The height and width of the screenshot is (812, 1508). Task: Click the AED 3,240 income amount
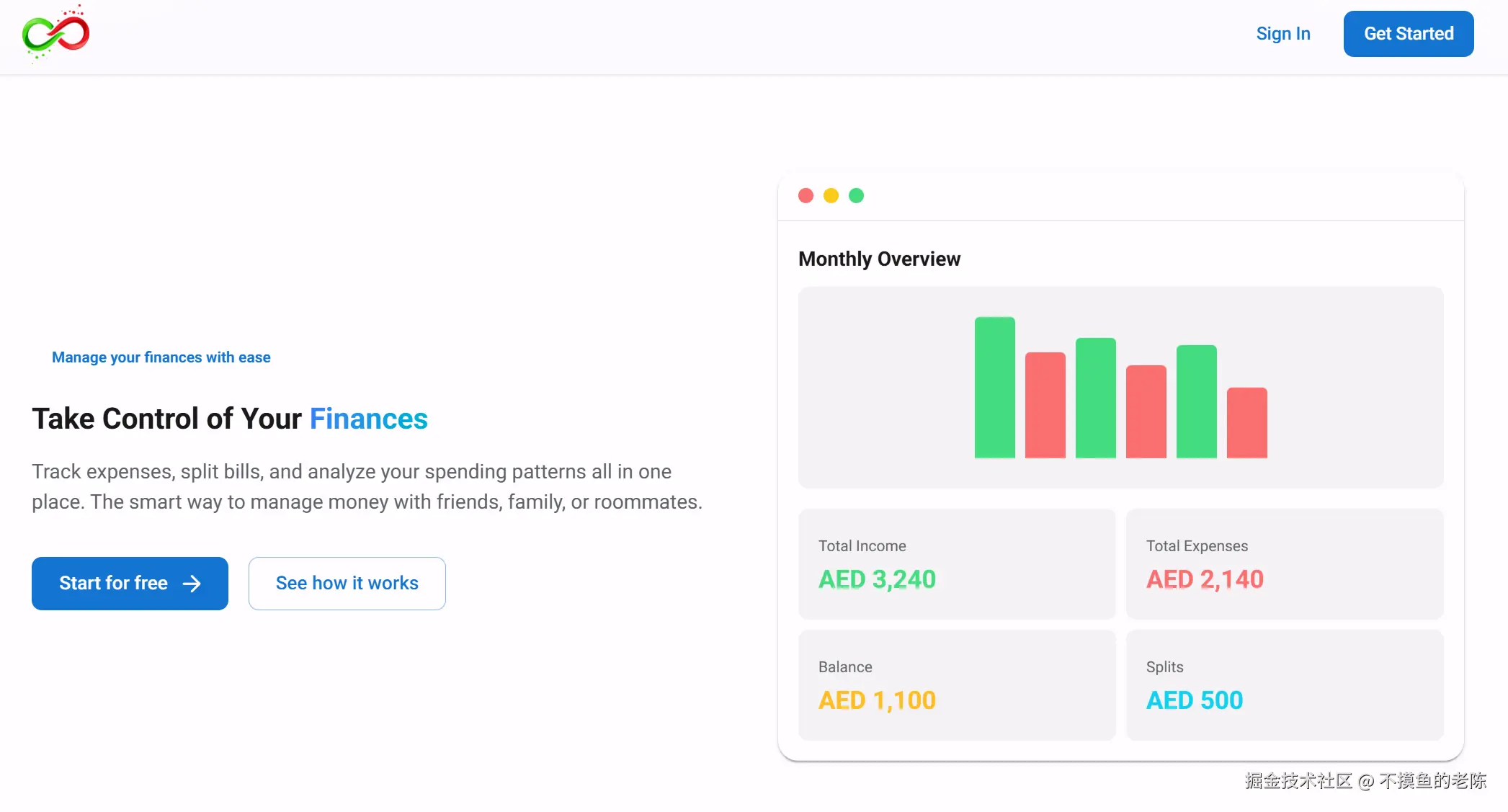click(877, 579)
